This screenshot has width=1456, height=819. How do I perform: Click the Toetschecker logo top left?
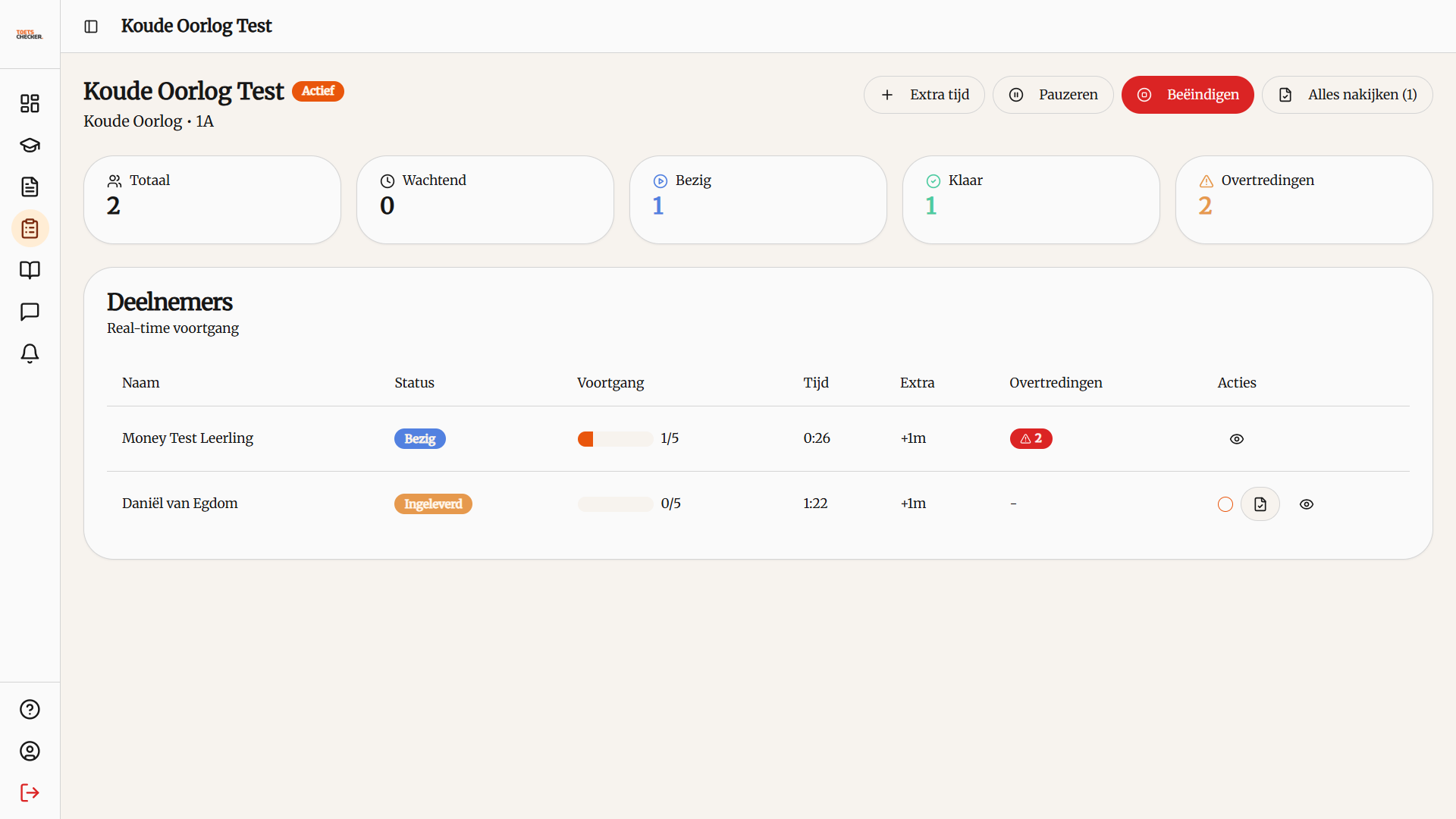(30, 33)
